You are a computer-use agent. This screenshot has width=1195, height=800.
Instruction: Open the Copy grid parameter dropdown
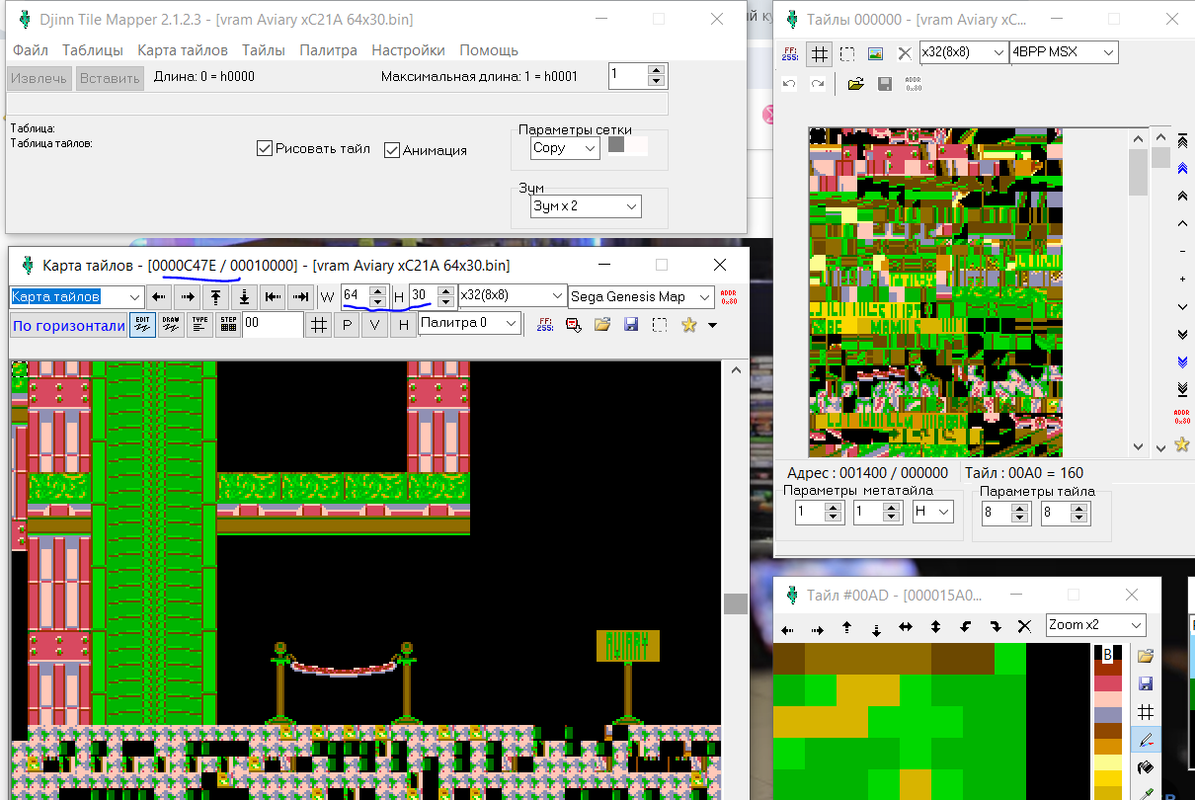565,149
